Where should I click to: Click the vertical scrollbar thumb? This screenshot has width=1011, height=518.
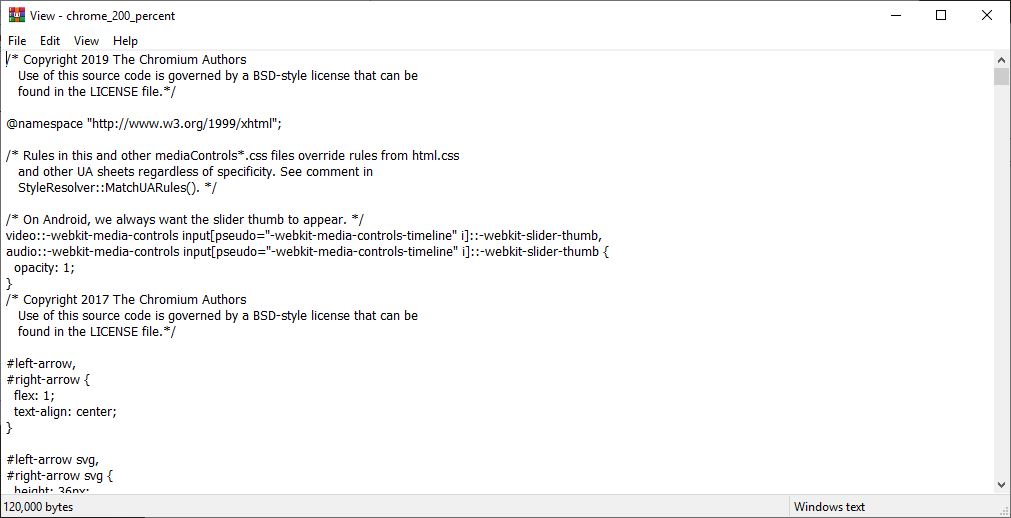(x=1001, y=76)
